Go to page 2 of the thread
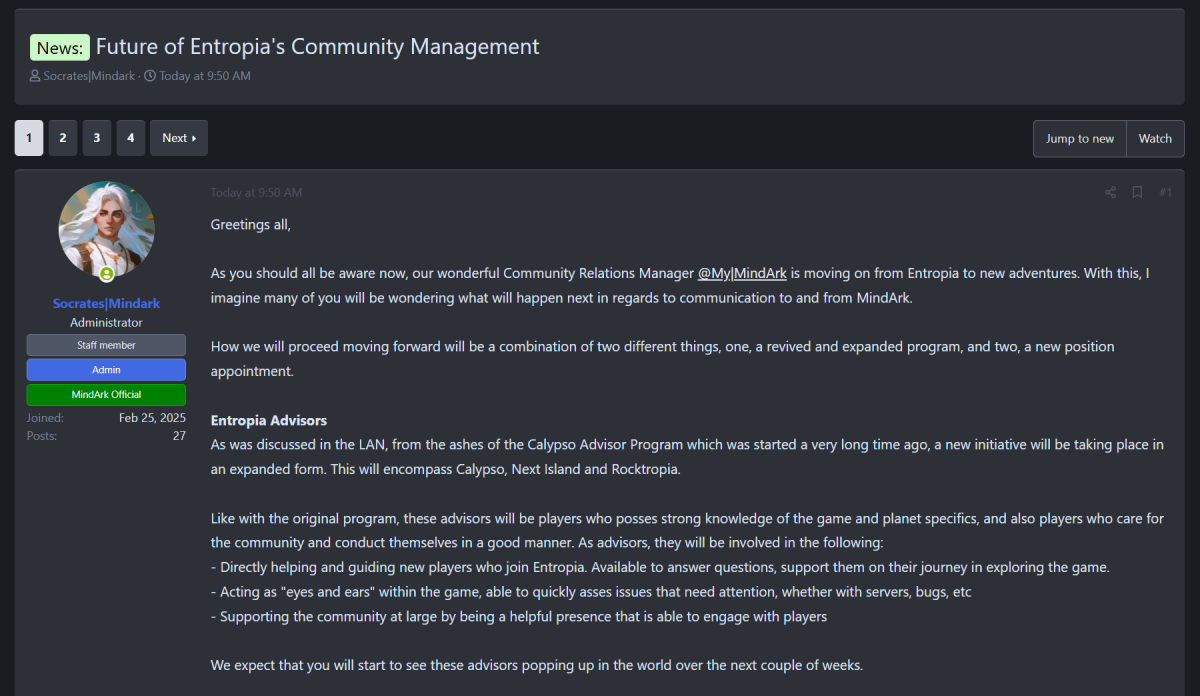 pos(62,138)
